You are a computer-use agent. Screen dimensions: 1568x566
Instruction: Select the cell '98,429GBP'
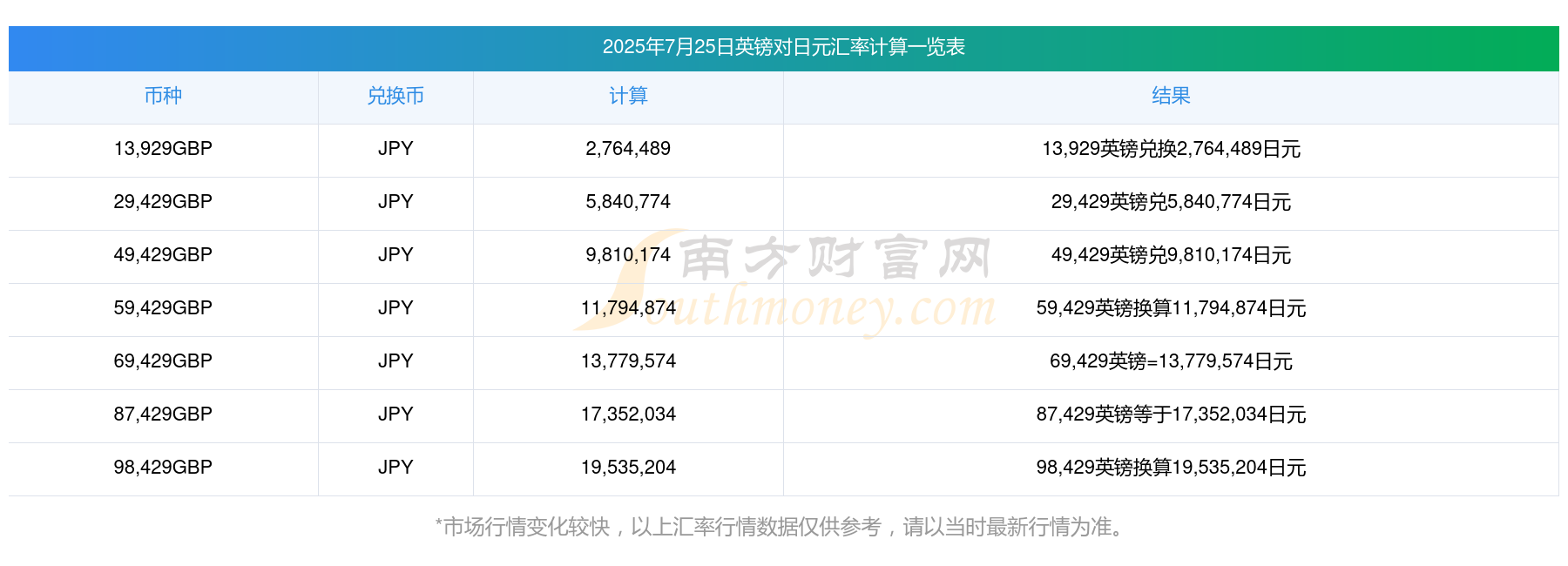(x=163, y=468)
